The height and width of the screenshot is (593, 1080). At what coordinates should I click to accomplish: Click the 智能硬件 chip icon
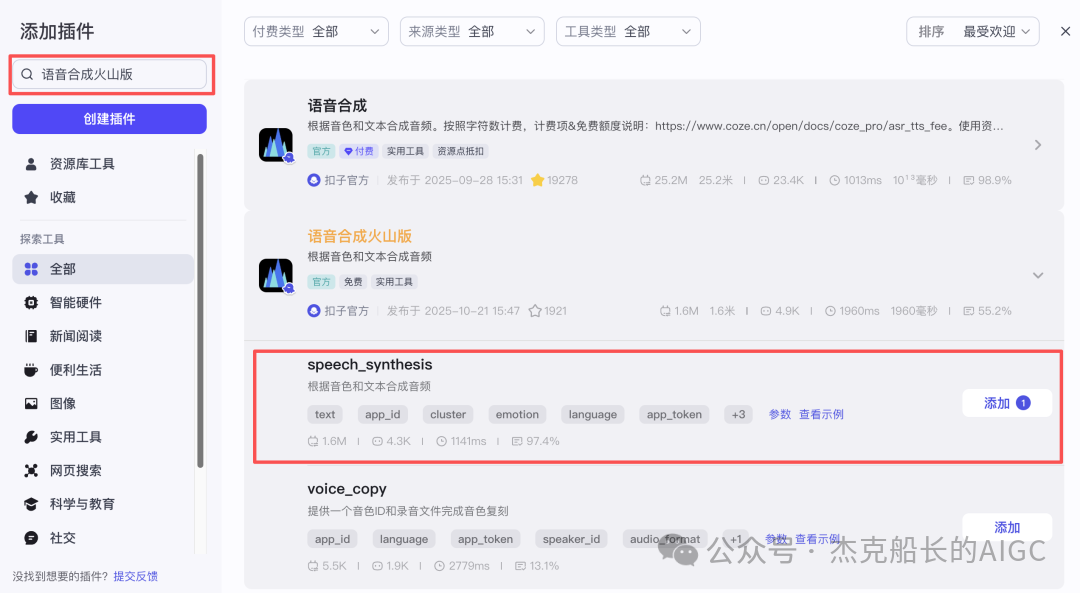coord(31,303)
